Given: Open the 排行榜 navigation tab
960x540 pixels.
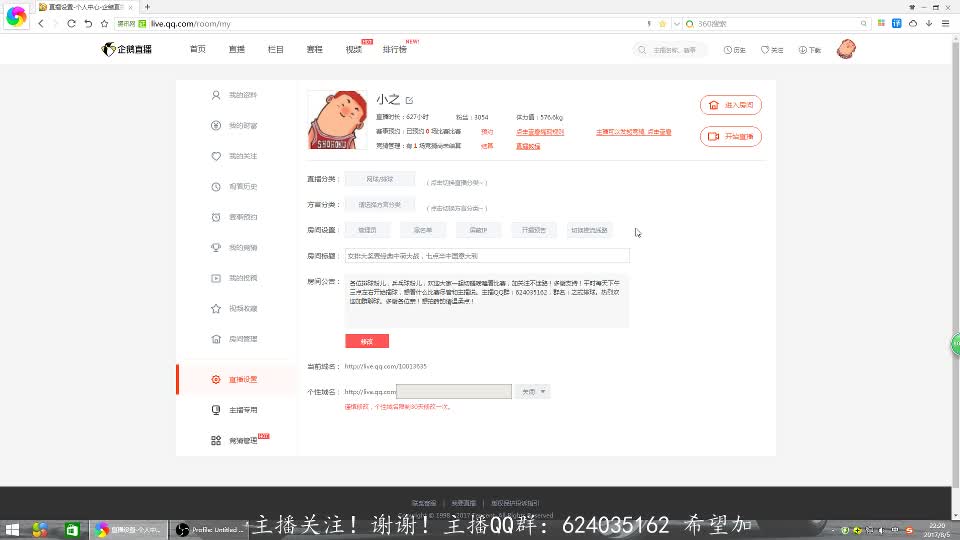Looking at the screenshot, I should click(x=395, y=49).
